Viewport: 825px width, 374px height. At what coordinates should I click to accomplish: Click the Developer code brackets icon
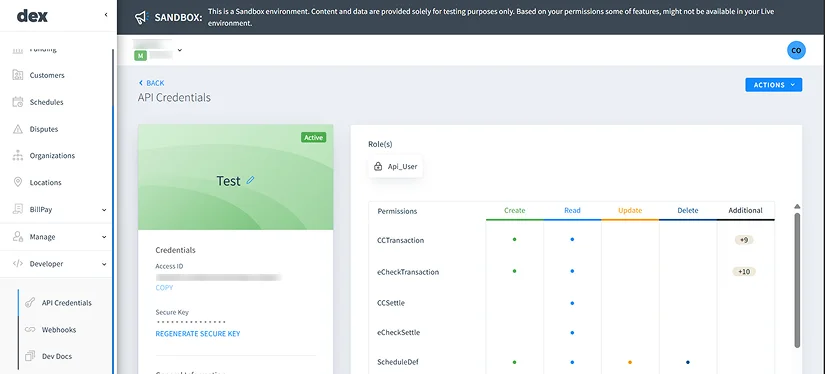18,264
